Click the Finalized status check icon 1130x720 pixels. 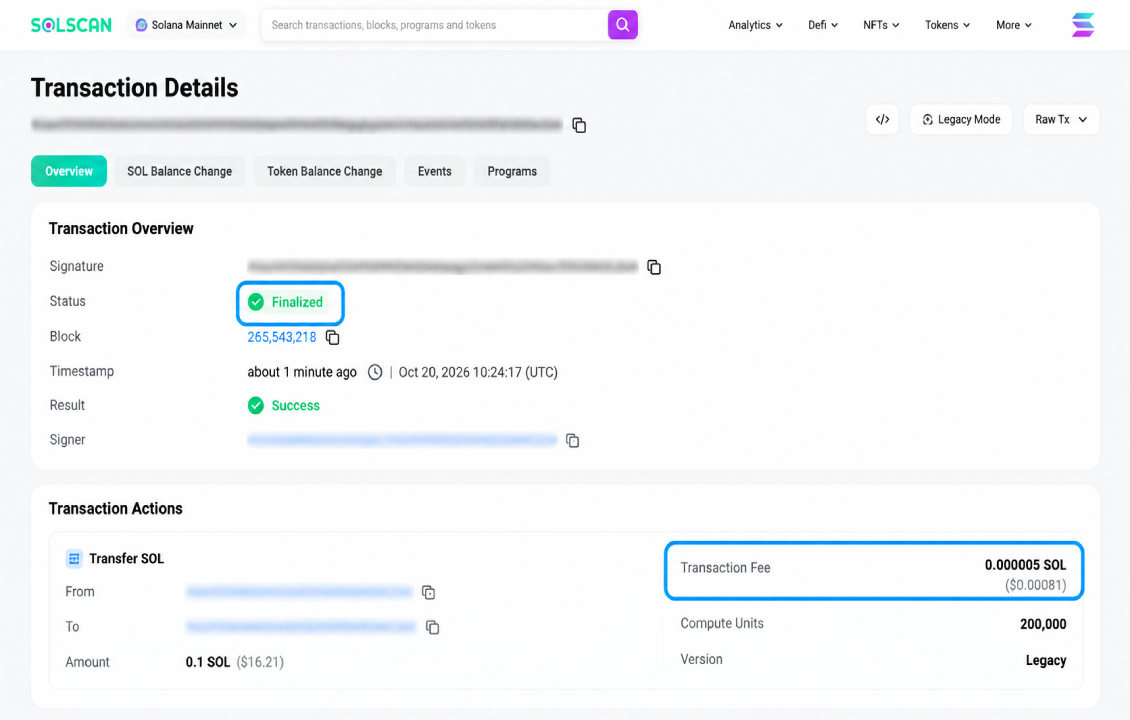click(x=256, y=302)
